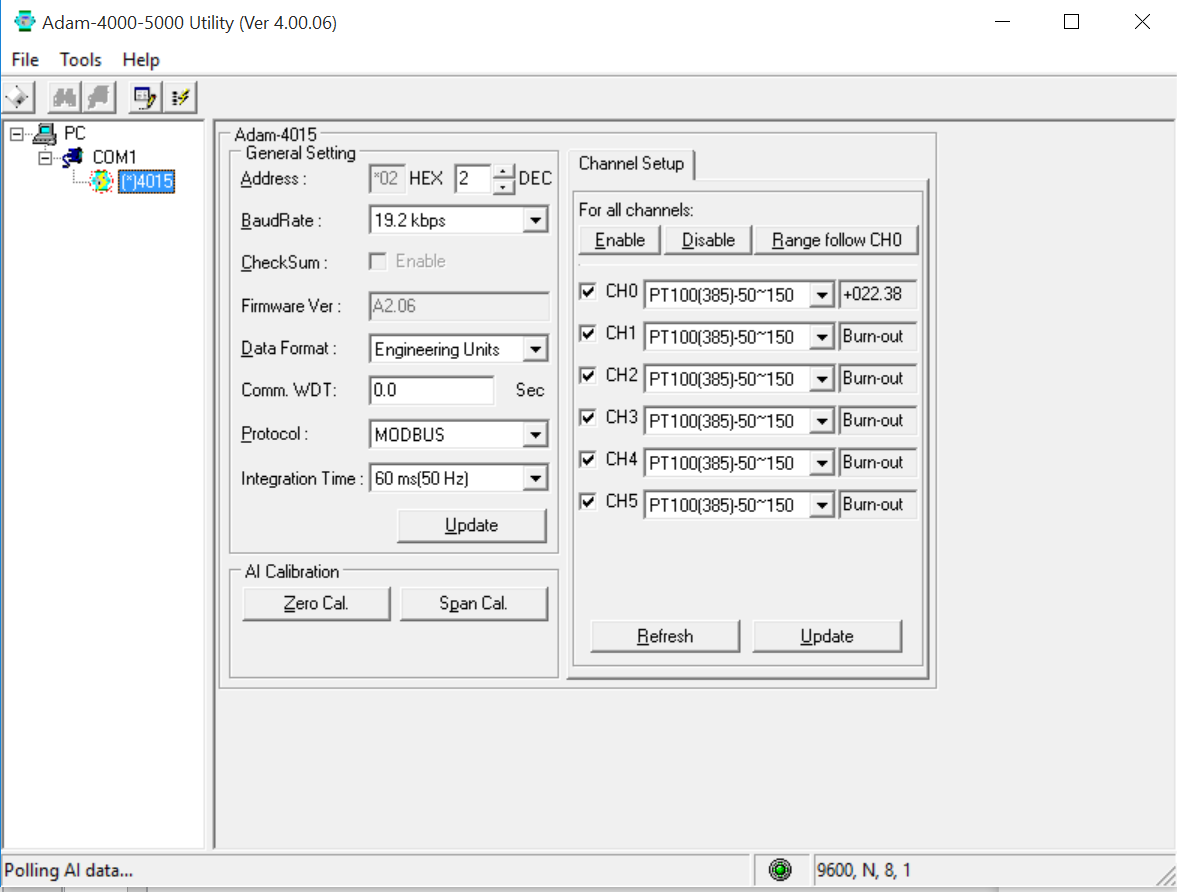Click the Adam utility title bar icon
This screenshot has width=1177, height=892.
(x=24, y=22)
